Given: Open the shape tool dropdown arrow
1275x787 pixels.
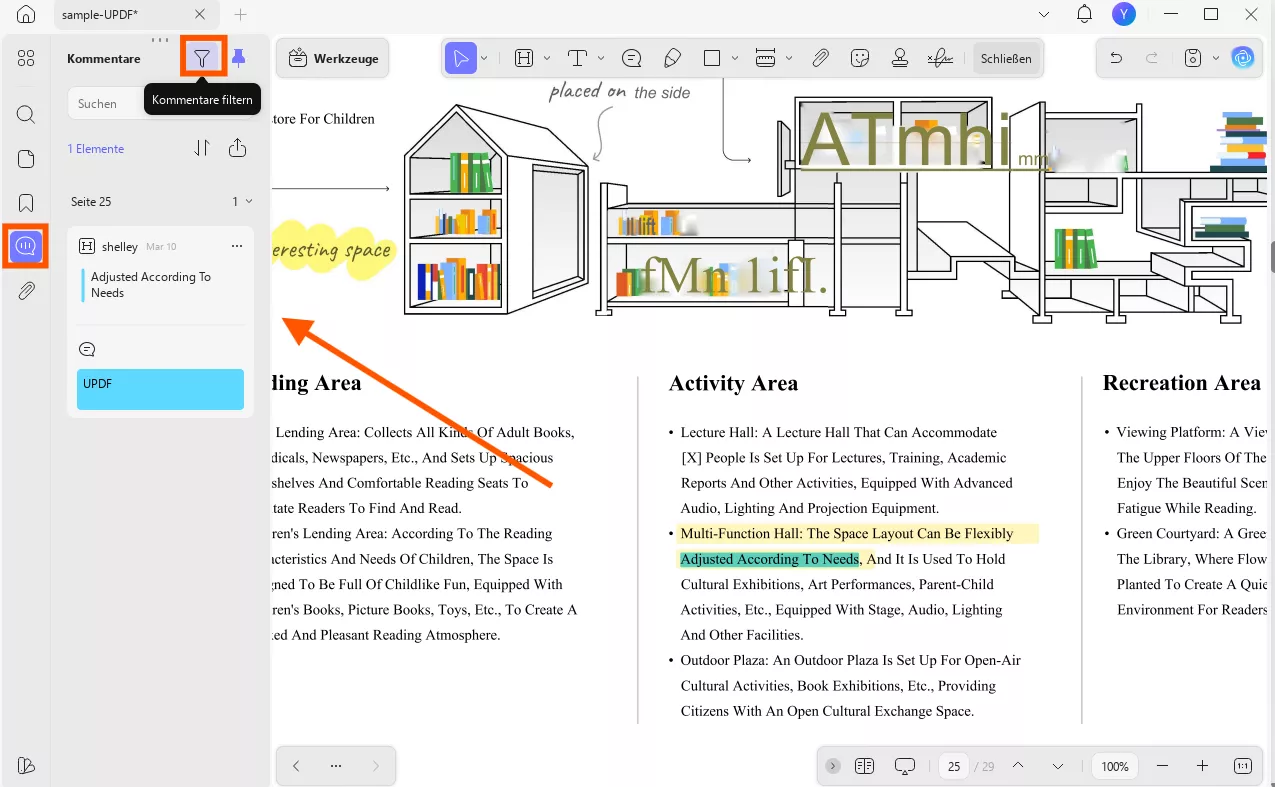Looking at the screenshot, I should (735, 58).
